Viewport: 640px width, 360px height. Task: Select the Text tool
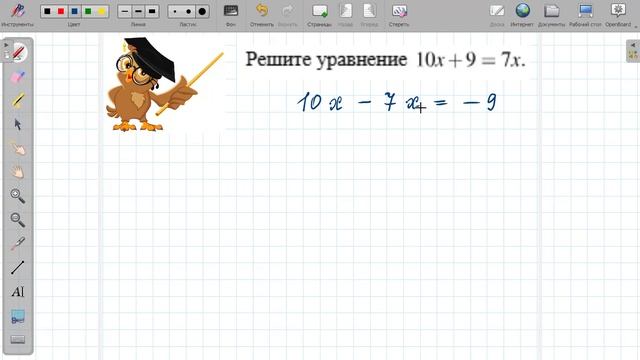pos(18,292)
